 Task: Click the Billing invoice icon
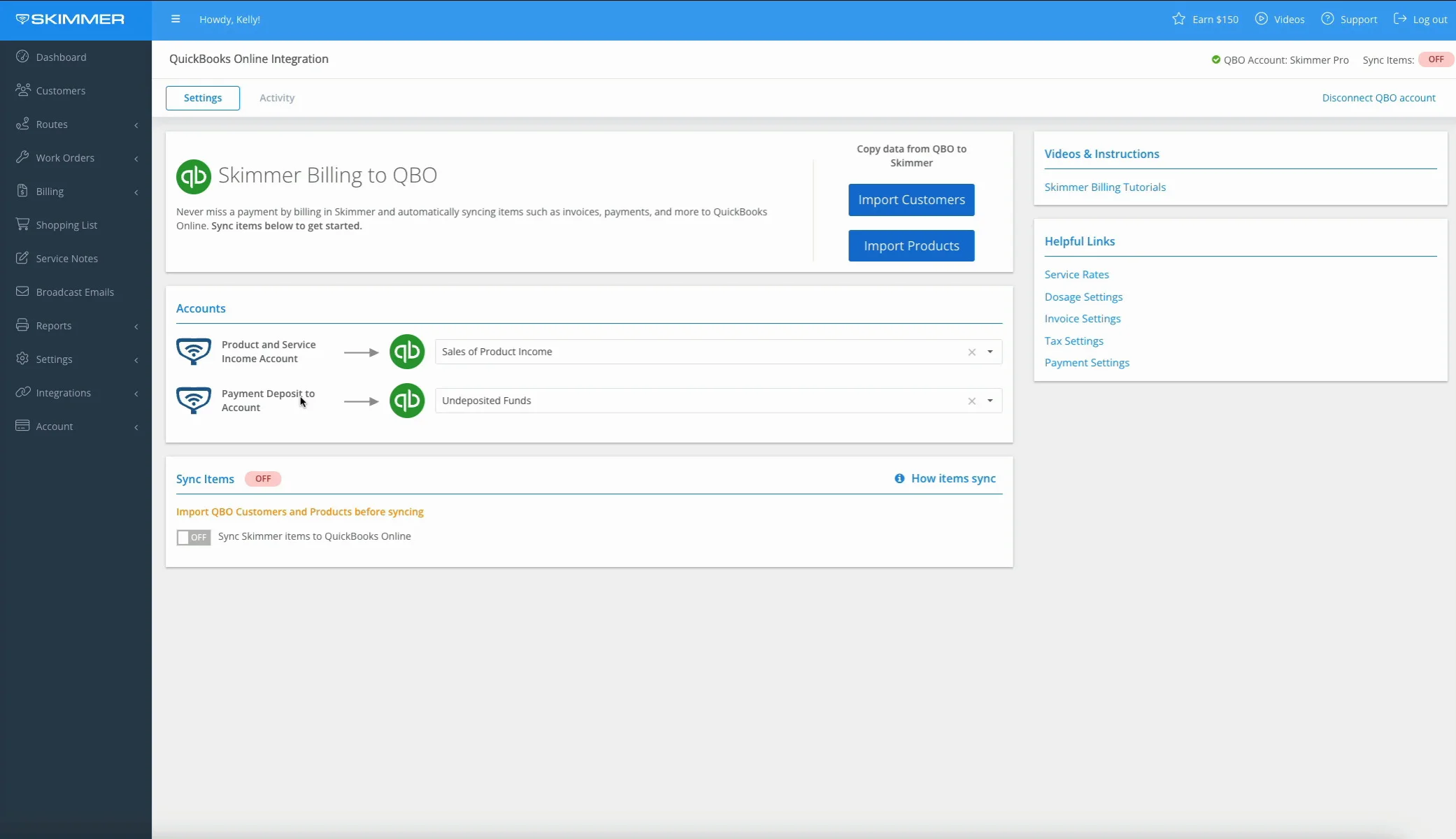[x=22, y=191]
